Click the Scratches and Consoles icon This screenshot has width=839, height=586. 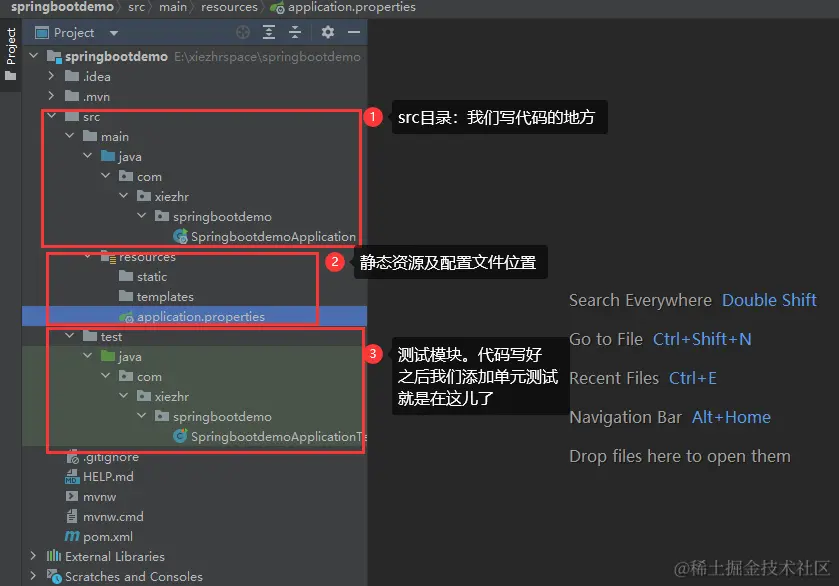tap(54, 576)
